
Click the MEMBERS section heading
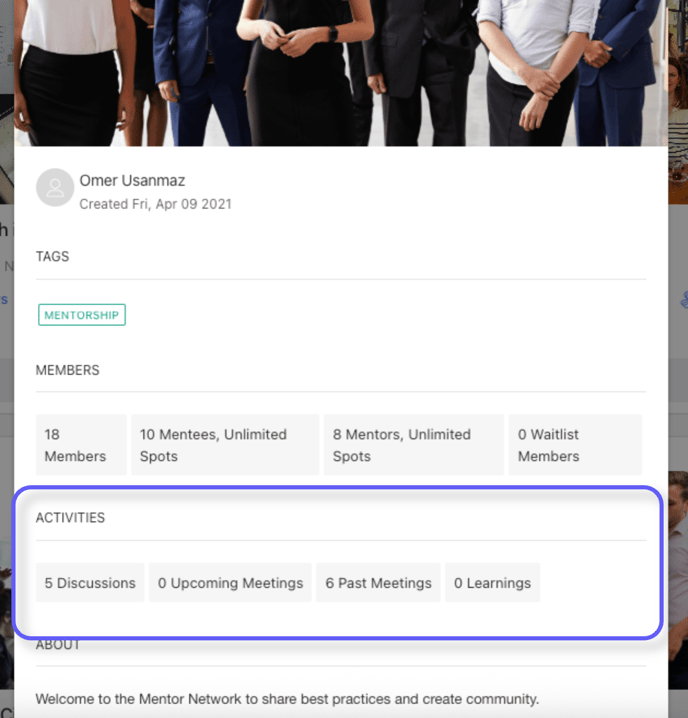point(67,370)
